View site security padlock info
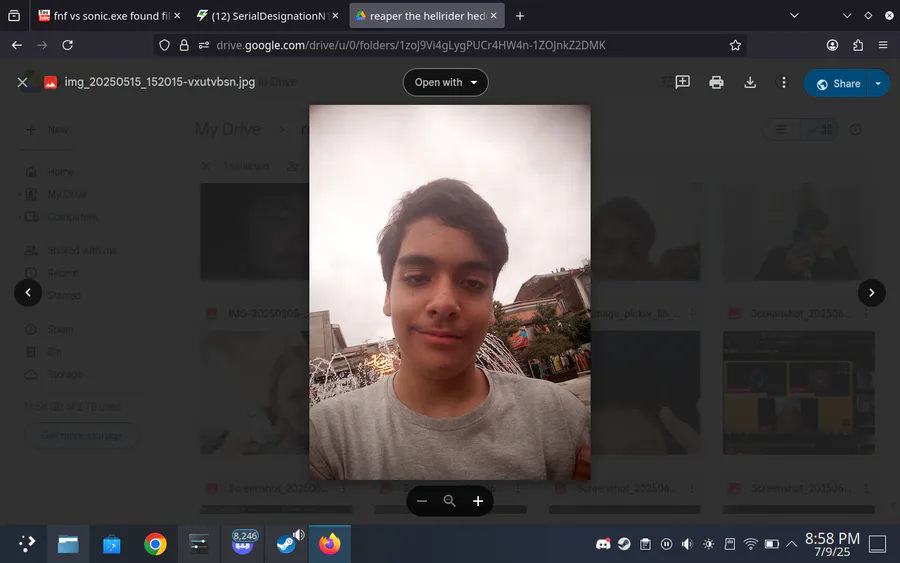Viewport: 900px width, 563px height. pyautogui.click(x=184, y=45)
